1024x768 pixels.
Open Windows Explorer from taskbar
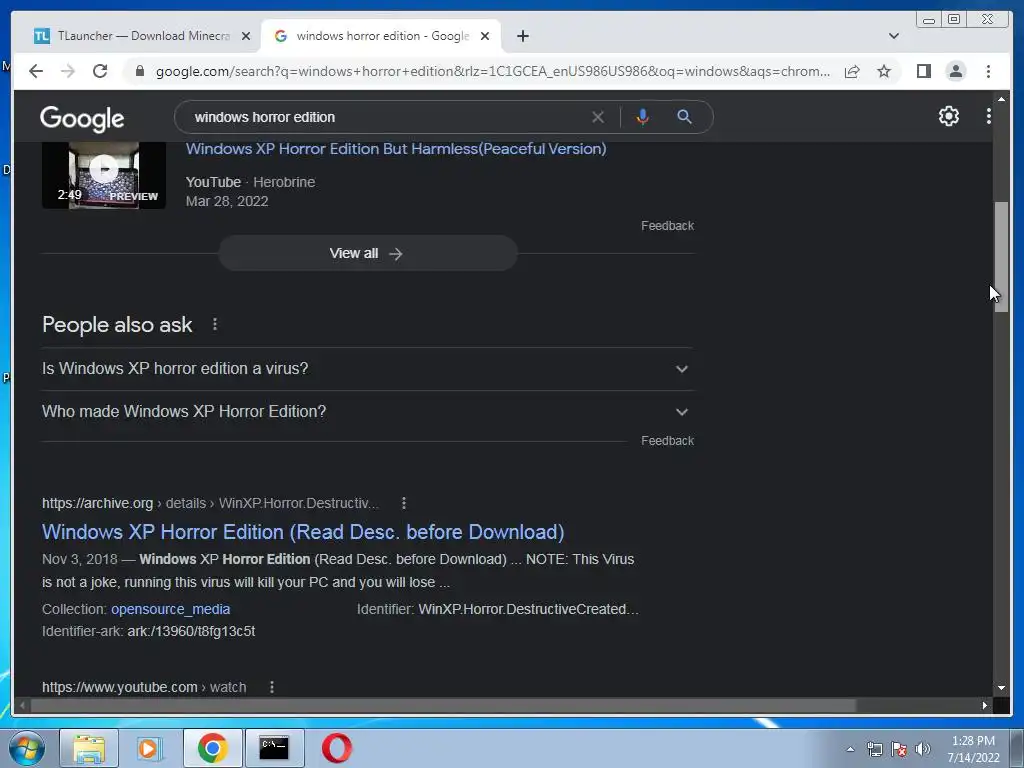coord(89,748)
